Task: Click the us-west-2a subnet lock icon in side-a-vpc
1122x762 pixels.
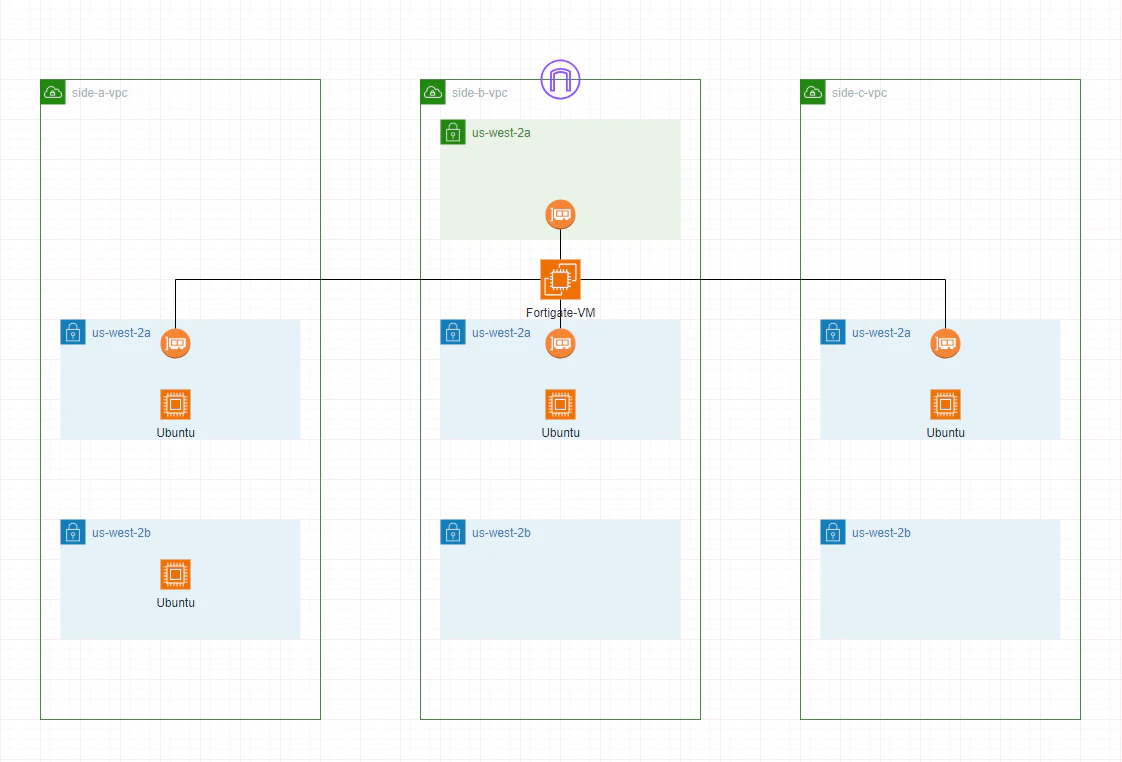Action: (x=73, y=332)
